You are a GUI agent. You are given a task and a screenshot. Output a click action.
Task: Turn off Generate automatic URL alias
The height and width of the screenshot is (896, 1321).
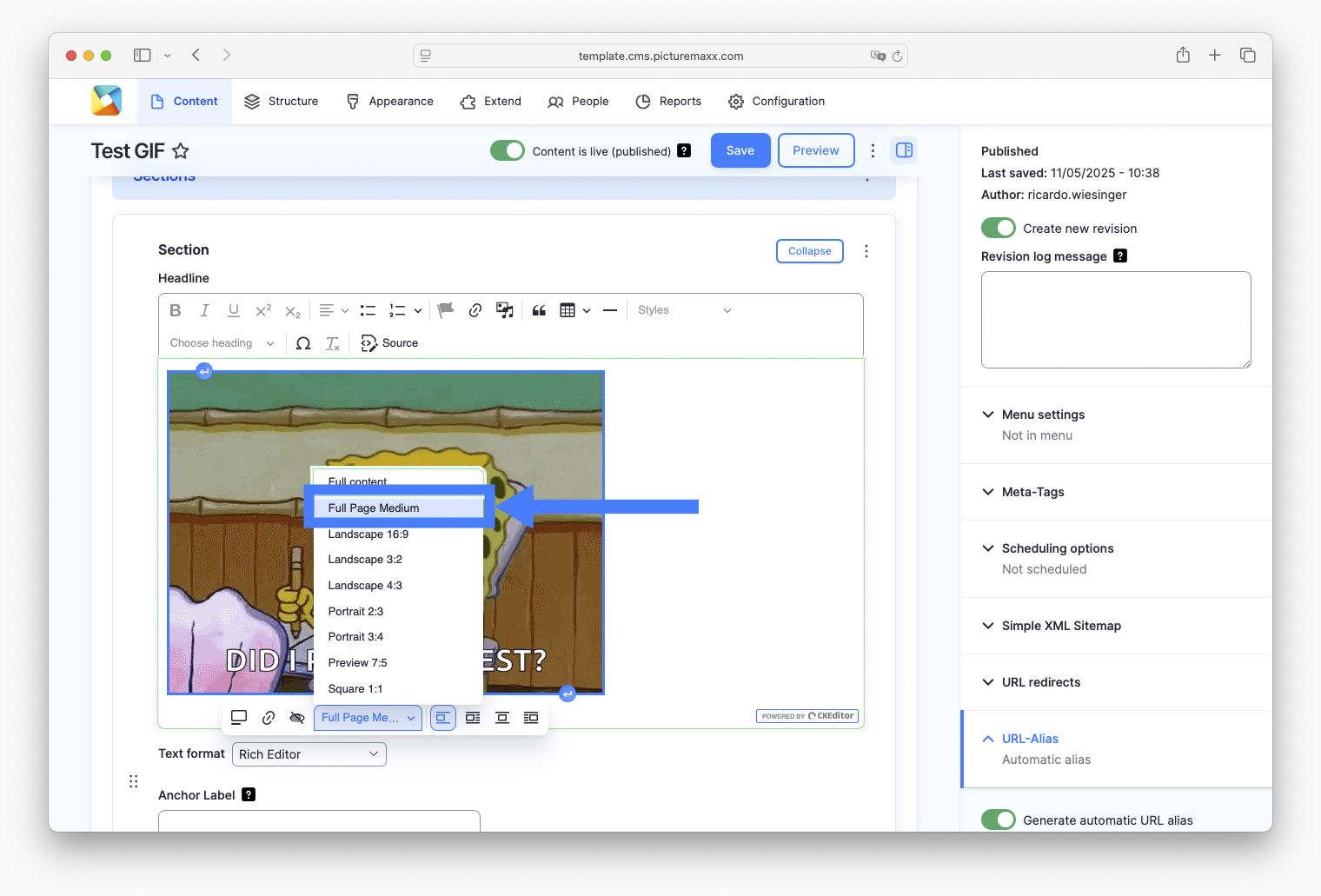point(999,820)
